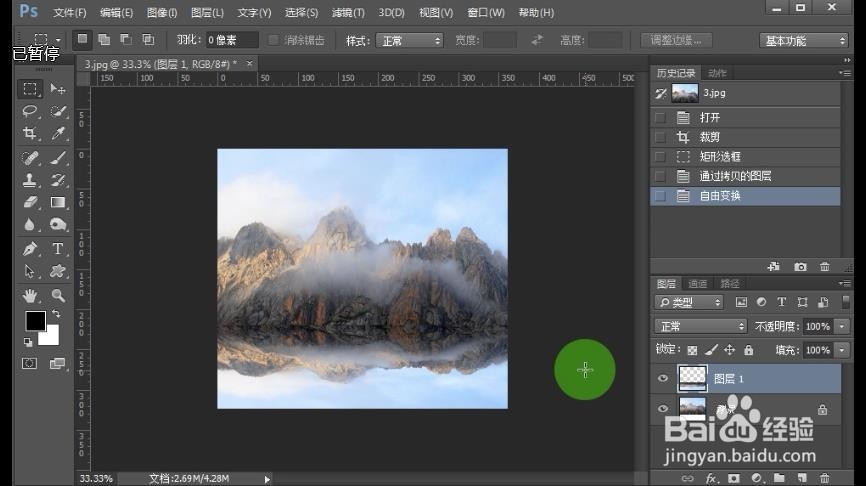Click New selection mode icon
The width and height of the screenshot is (866, 486).
click(x=82, y=39)
